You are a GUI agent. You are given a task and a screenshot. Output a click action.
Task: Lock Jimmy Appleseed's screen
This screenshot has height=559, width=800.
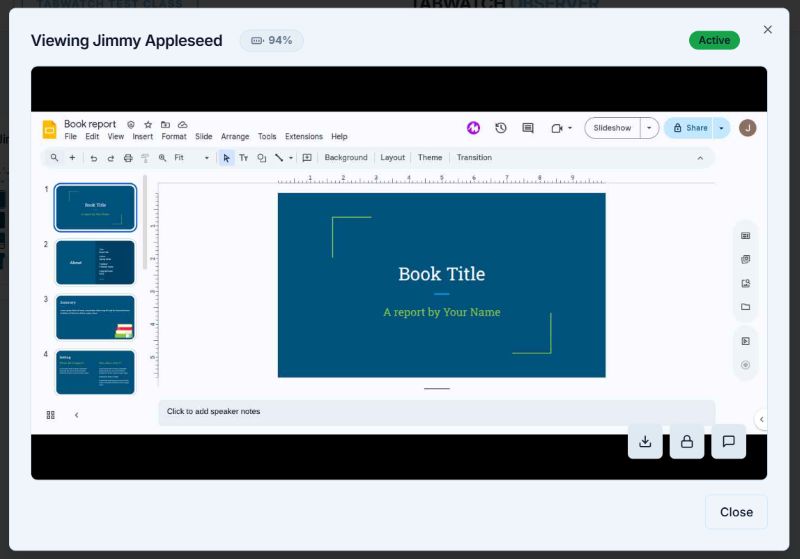(687, 441)
